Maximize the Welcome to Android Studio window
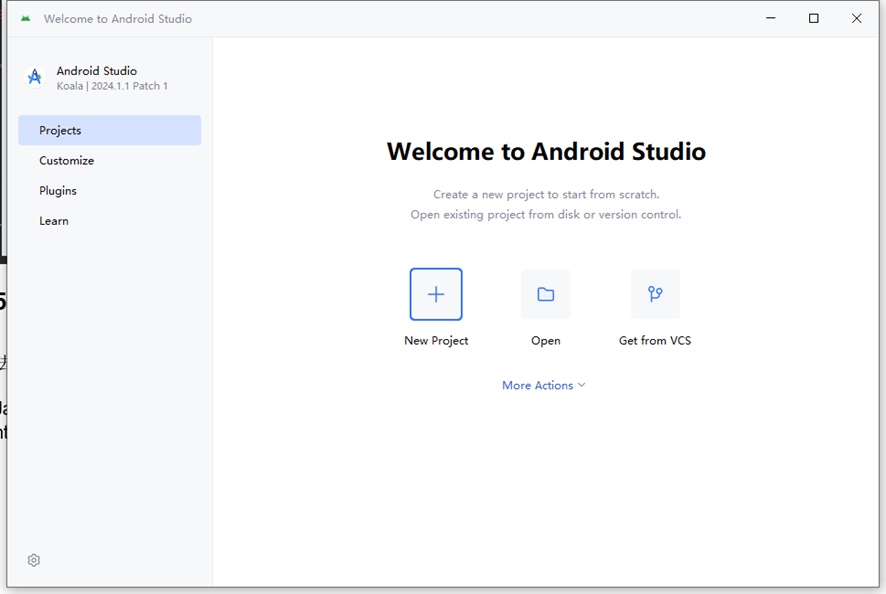This screenshot has height=594, width=886. (814, 19)
